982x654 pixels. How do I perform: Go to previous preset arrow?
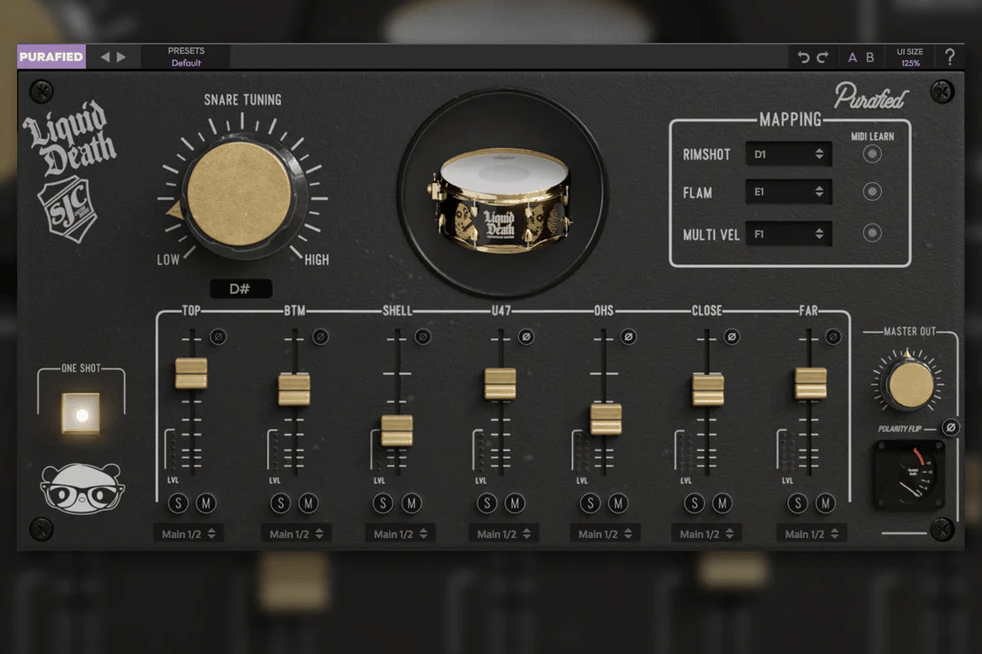click(105, 57)
